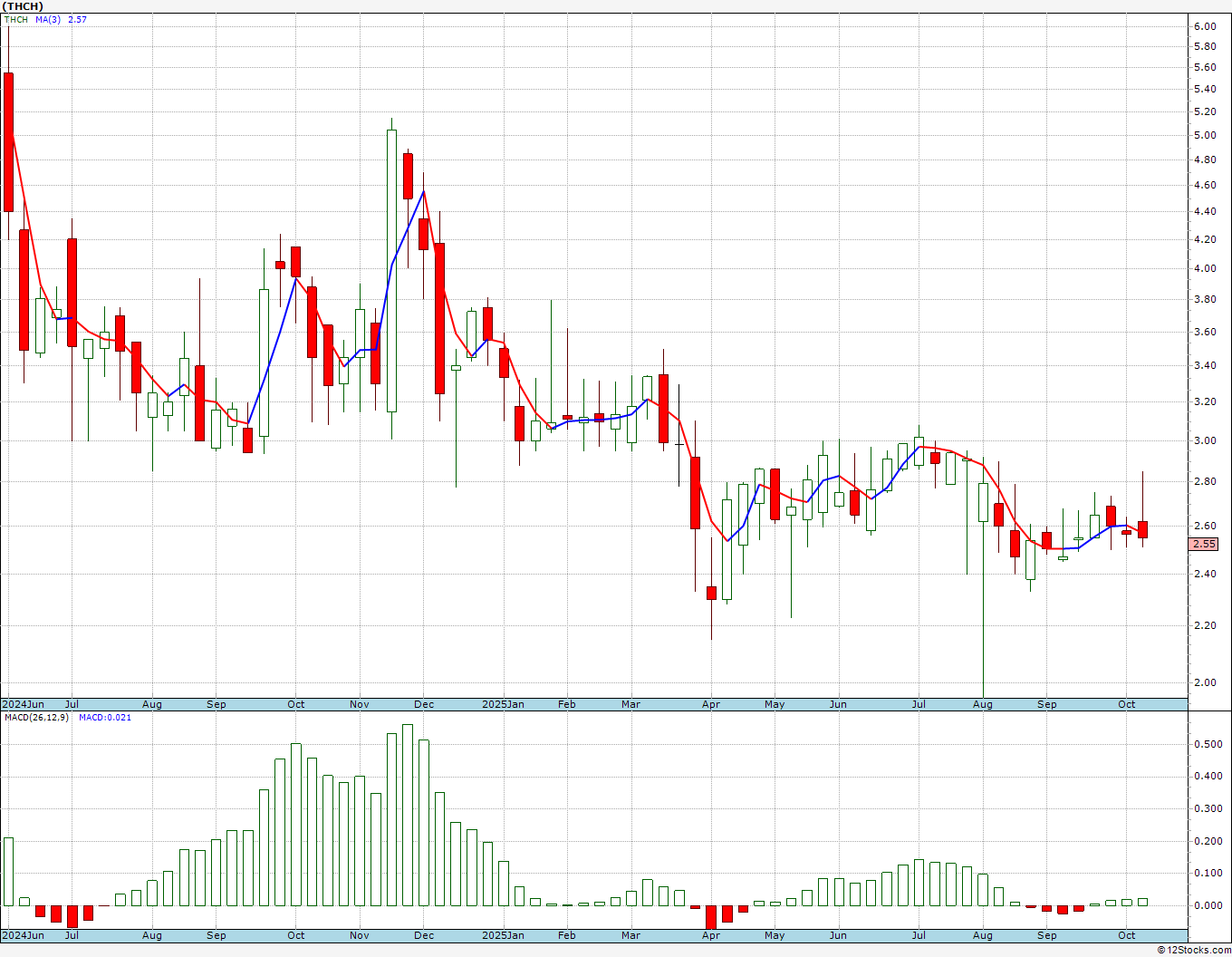Click the green THCH legend label
Viewport: 1232px width, 957px height.
click(x=15, y=19)
